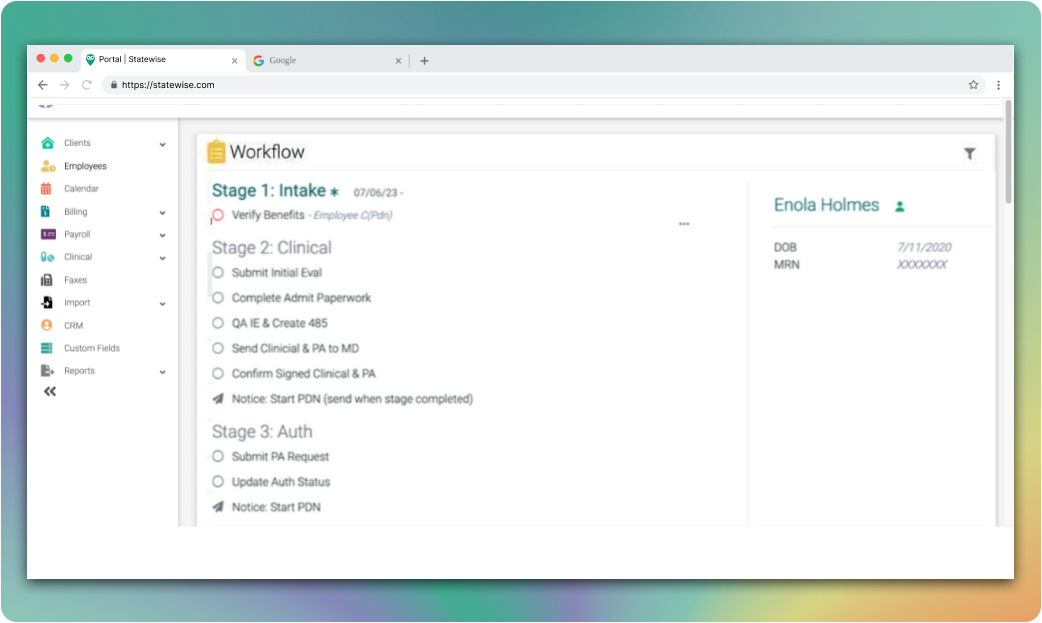Click the person icon beside Enola Holmes
The image size is (1042, 623).
click(899, 204)
